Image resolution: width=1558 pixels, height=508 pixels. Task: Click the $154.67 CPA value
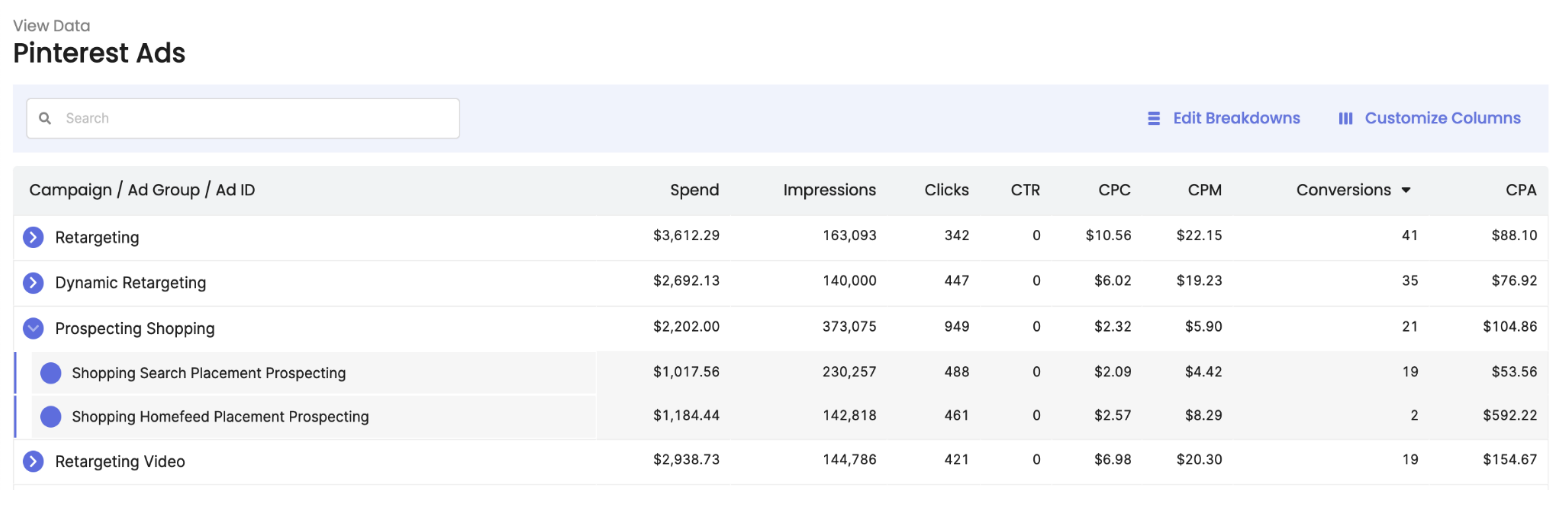pyautogui.click(x=1509, y=460)
